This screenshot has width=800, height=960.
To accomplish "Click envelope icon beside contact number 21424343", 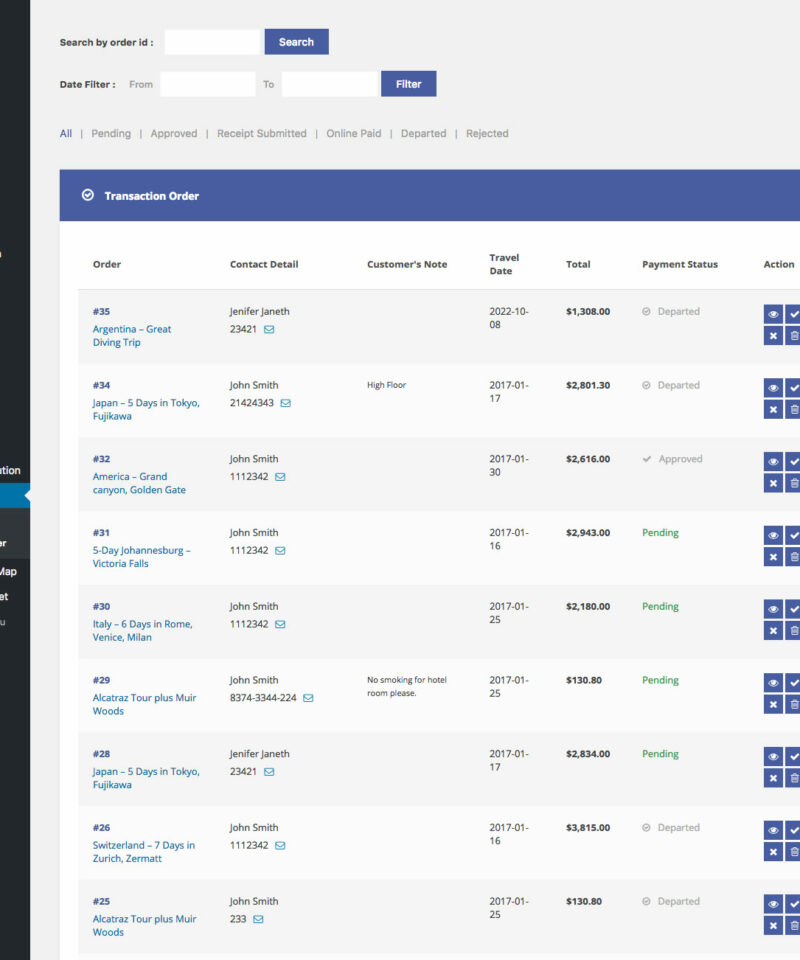I will click(285, 403).
